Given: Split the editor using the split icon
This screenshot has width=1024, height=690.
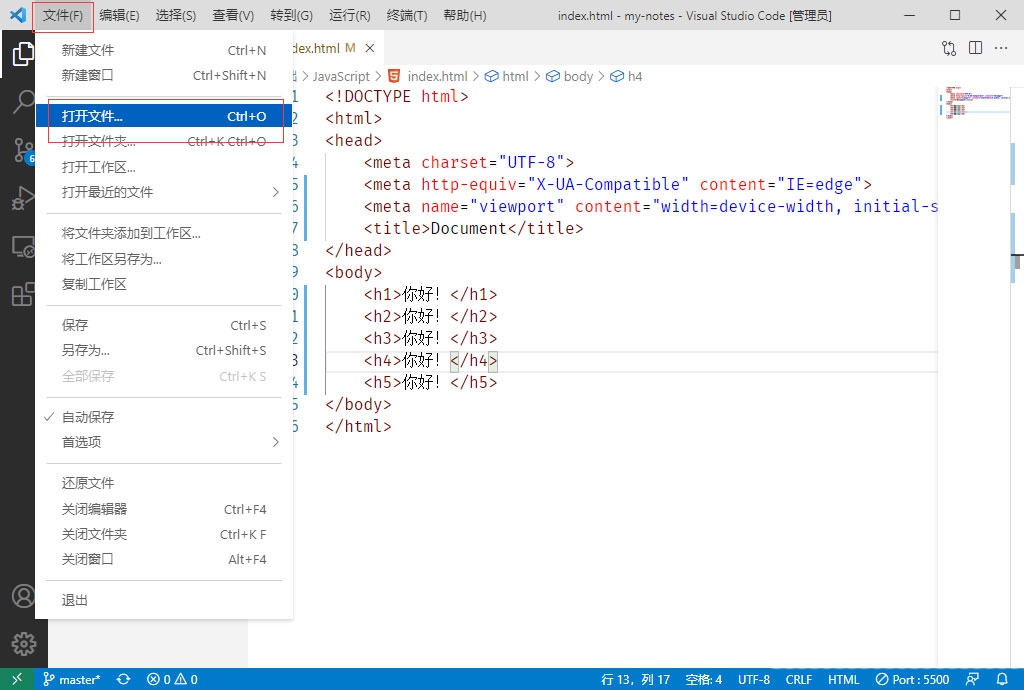Looking at the screenshot, I should point(975,47).
